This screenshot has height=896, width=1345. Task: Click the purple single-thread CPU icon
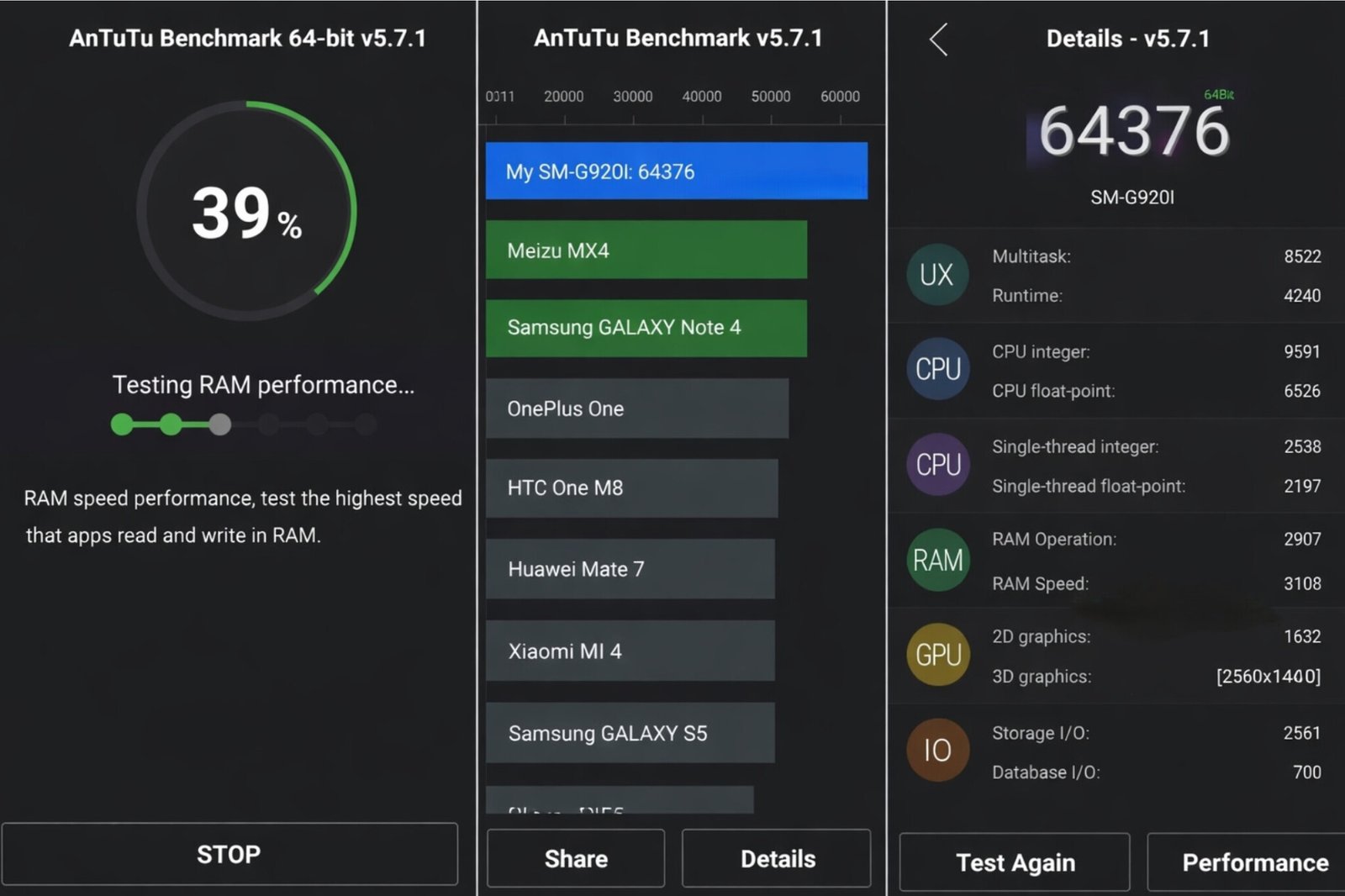[x=937, y=465]
